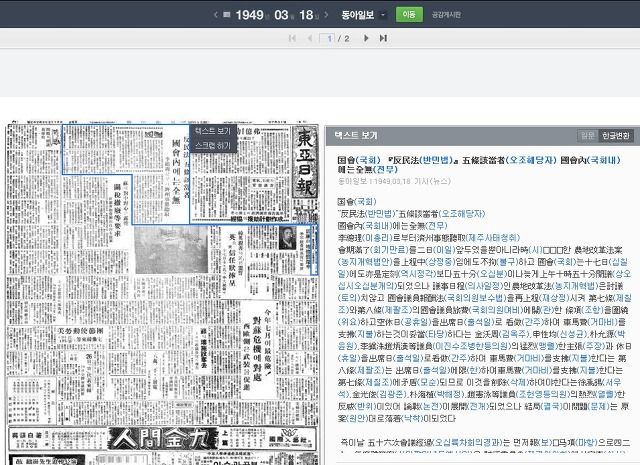Screen dimensions: 640x465
Task: Go to previous newspaper page arrow
Action: [x=310, y=38]
